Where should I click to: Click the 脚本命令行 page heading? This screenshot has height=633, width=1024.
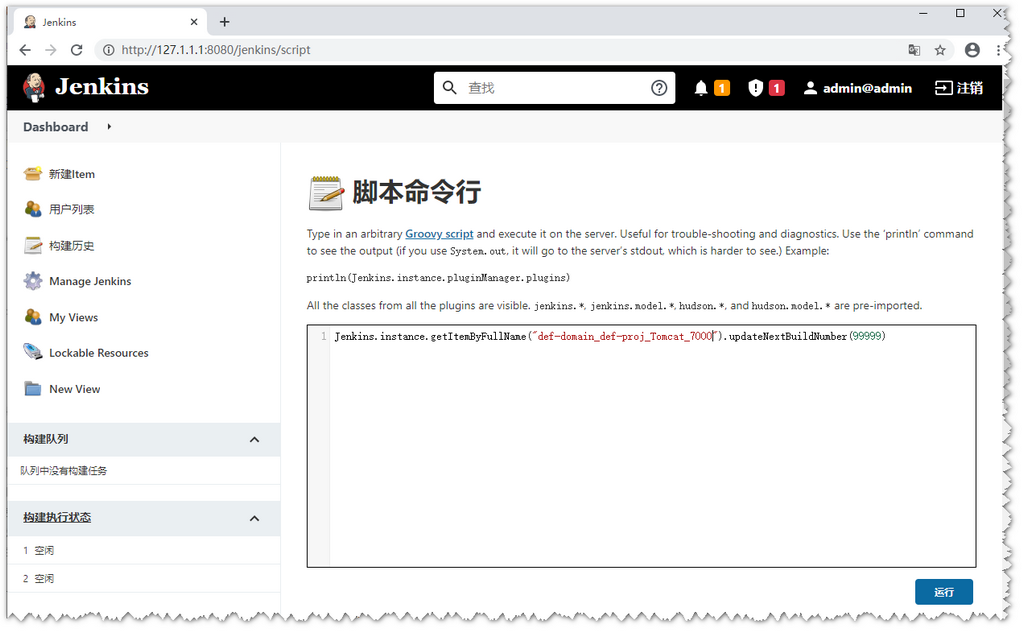click(x=417, y=192)
